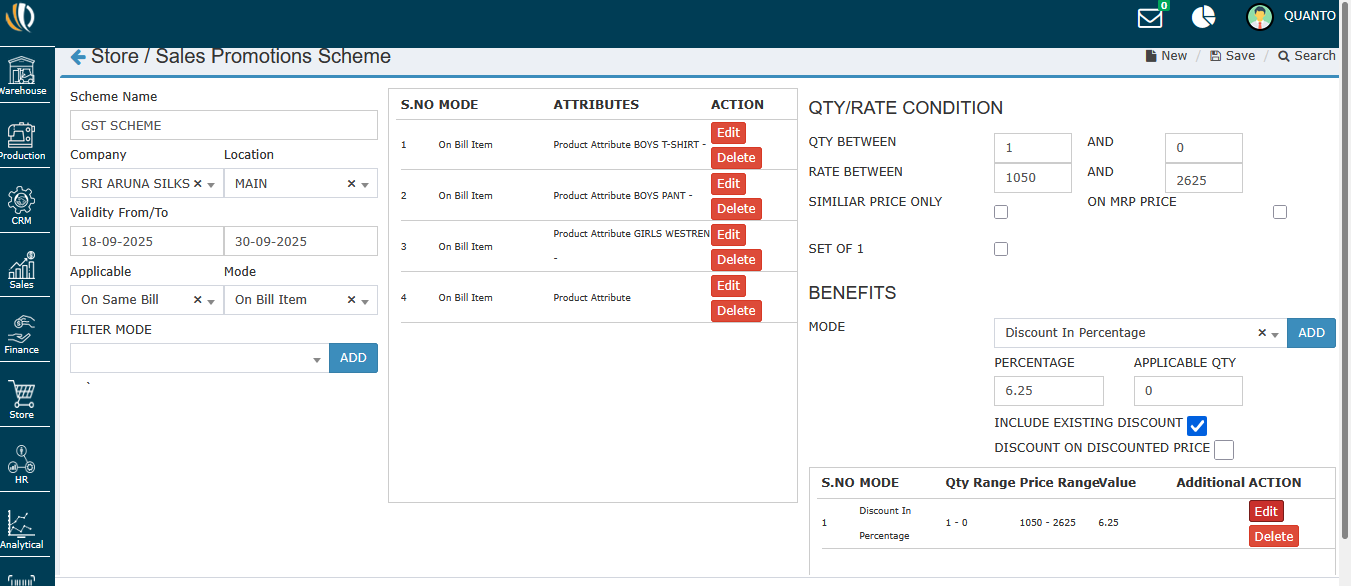Click Save in the top toolbar

tap(1232, 56)
